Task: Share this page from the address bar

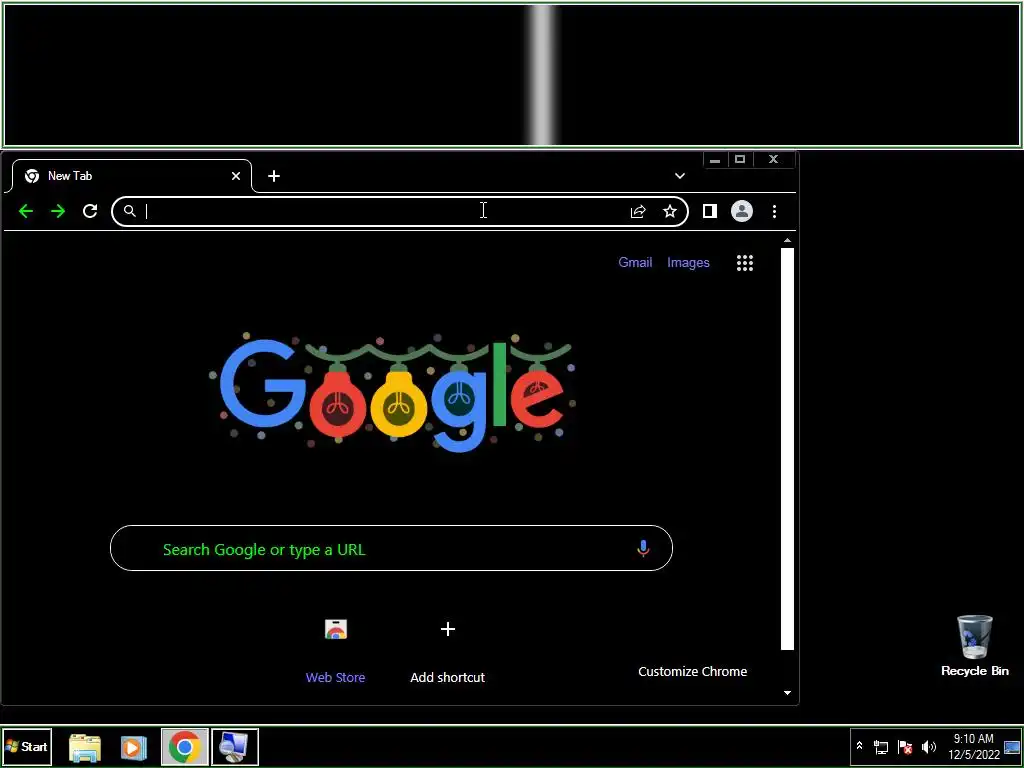Action: [x=638, y=211]
